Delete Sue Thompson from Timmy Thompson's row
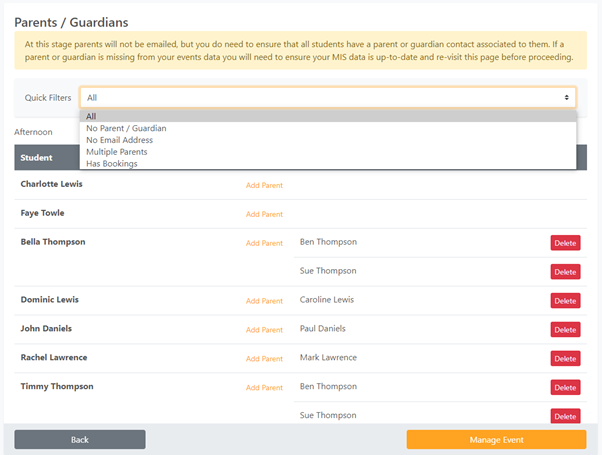This screenshot has width=602, height=455. (565, 416)
